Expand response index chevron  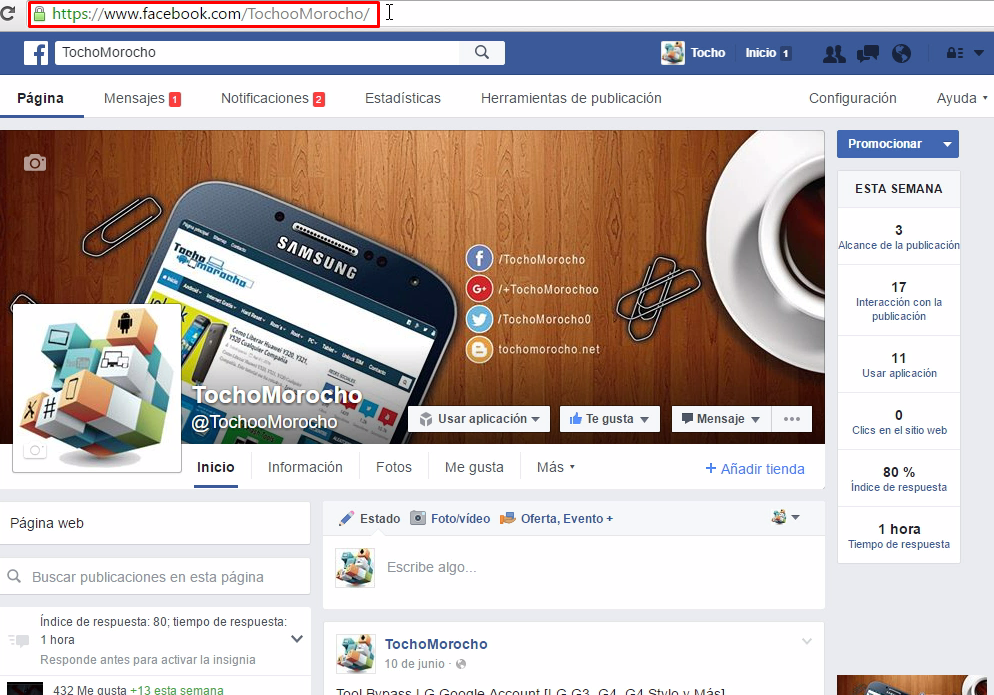[297, 639]
